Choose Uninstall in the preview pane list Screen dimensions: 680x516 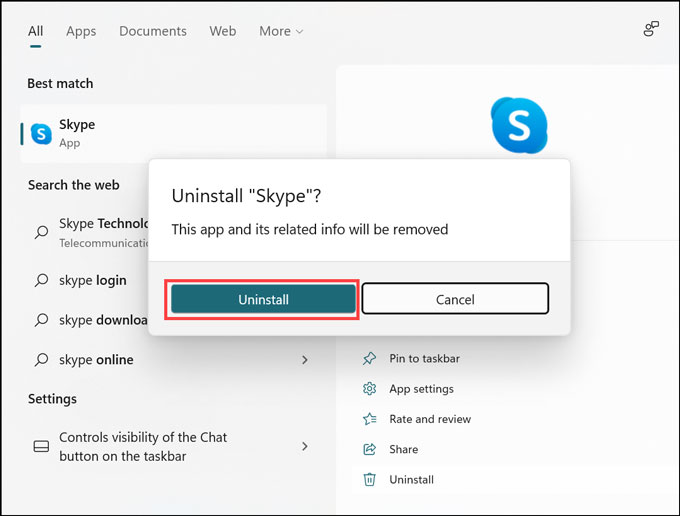tap(411, 480)
